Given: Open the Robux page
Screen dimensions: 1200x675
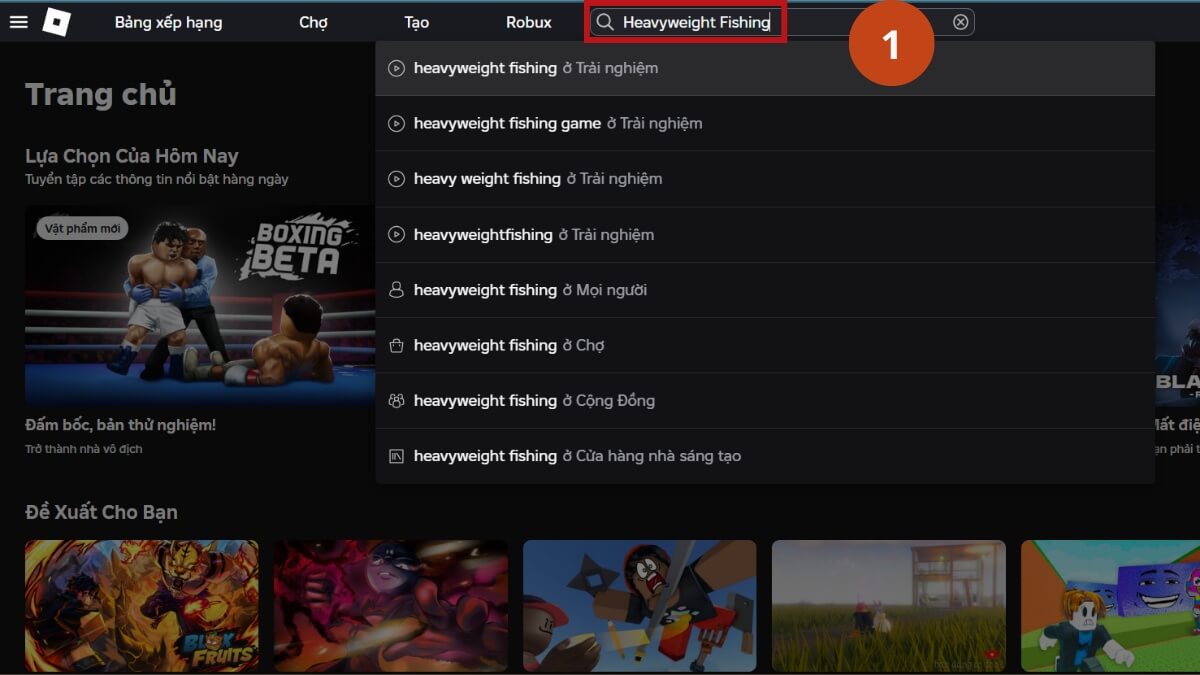Looking at the screenshot, I should point(528,22).
